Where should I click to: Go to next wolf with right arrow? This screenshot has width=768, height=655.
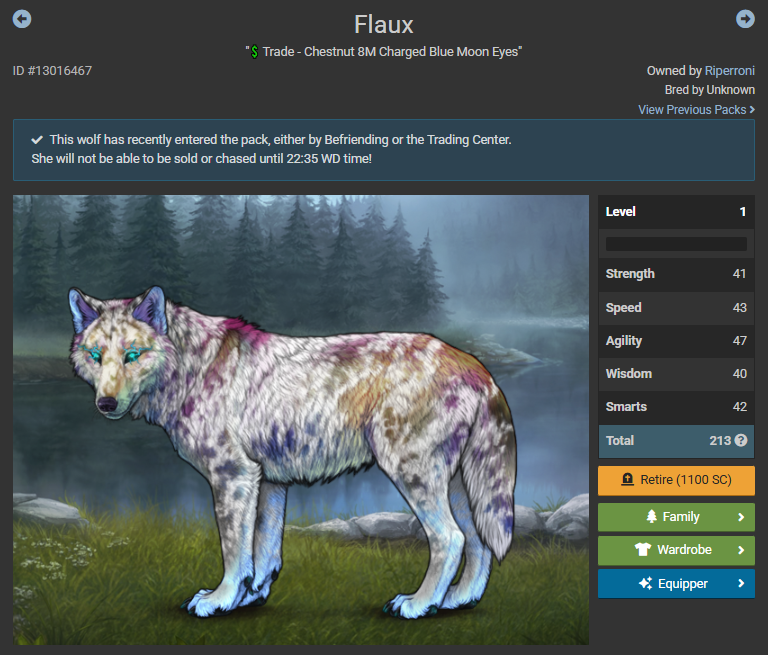[745, 19]
